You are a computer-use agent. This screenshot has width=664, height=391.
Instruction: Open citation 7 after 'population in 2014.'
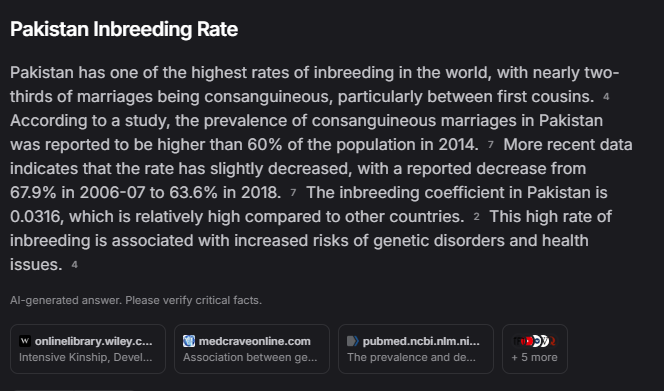coord(490,145)
